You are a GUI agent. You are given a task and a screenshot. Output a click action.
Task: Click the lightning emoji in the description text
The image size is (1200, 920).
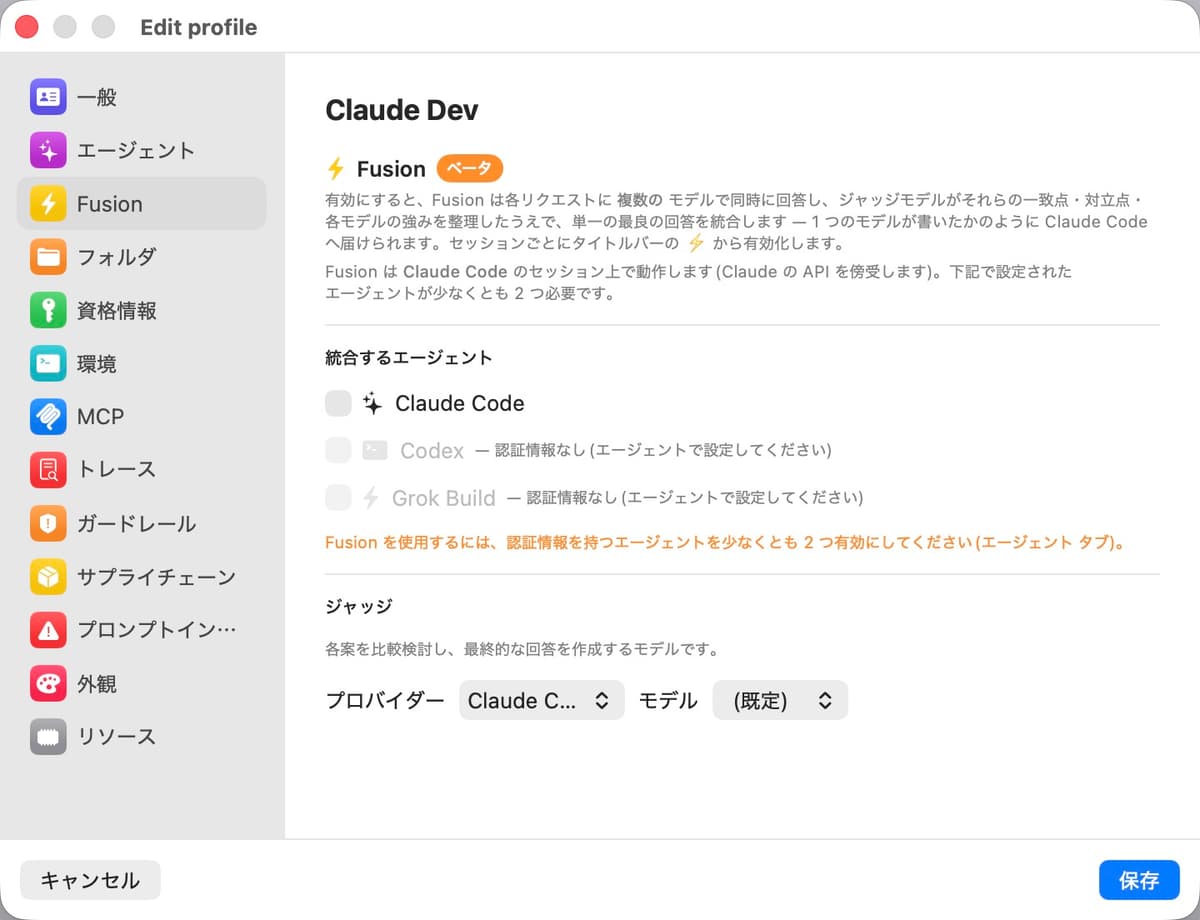696,243
